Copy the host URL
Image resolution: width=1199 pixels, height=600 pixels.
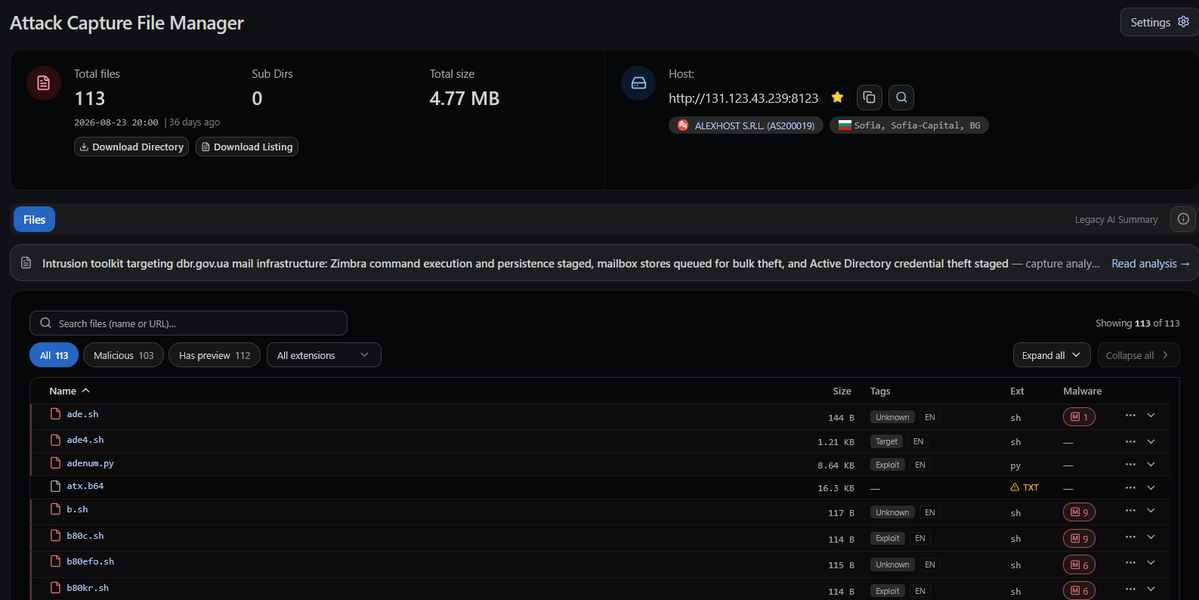[x=869, y=98]
